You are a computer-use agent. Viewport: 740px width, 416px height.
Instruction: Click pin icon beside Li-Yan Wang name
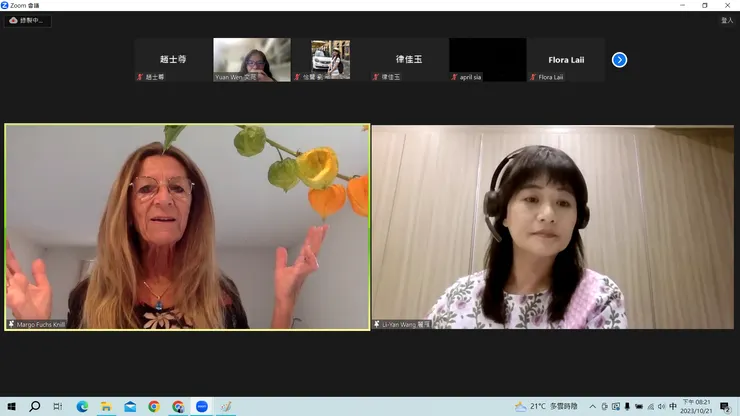pyautogui.click(x=377, y=324)
